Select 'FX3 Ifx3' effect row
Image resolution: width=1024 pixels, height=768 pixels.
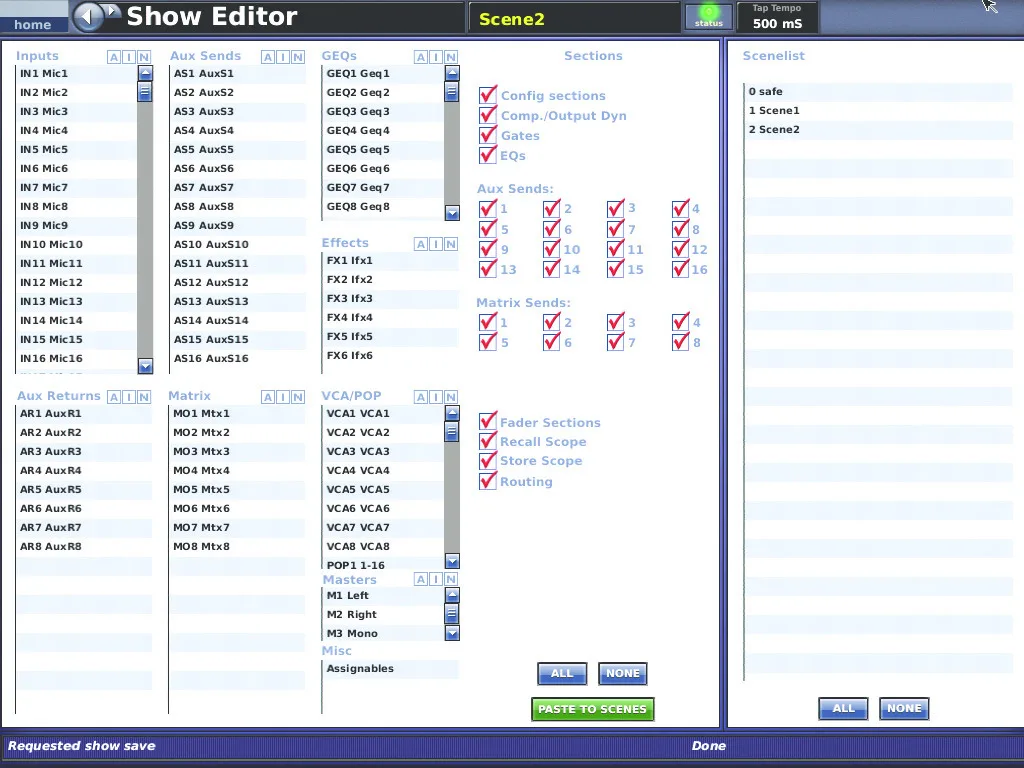pyautogui.click(x=391, y=298)
